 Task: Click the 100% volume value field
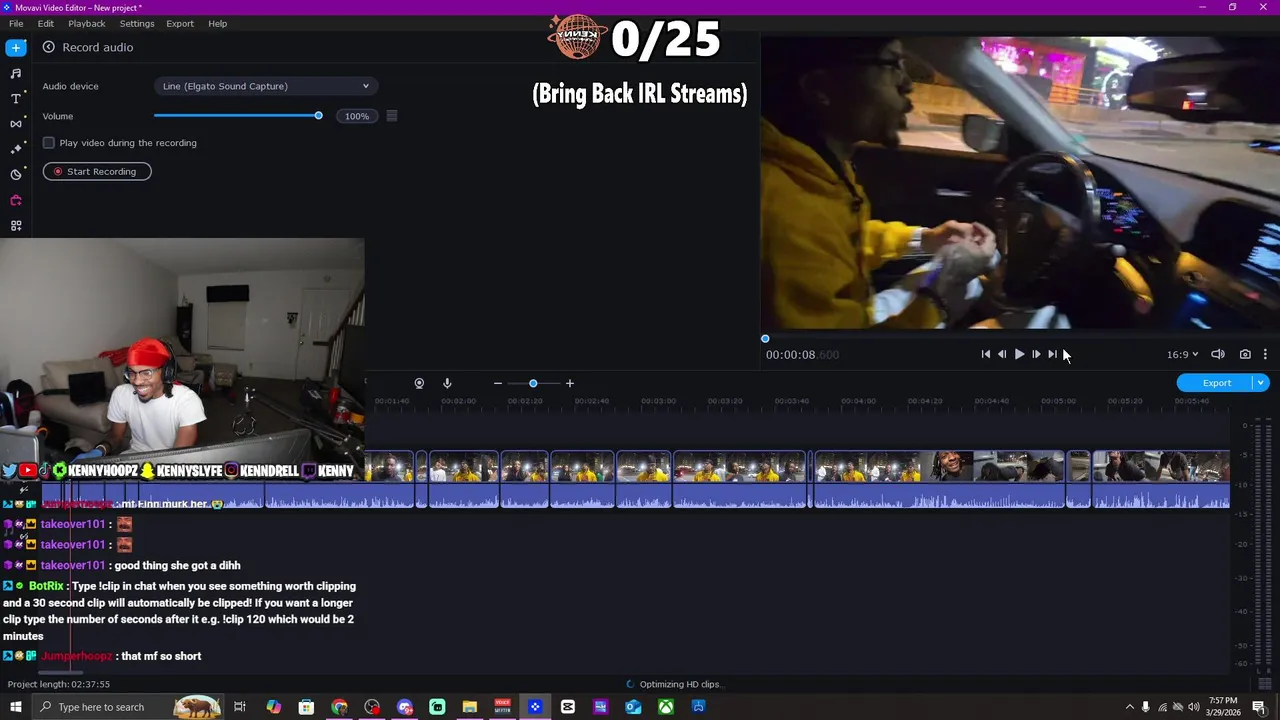[x=357, y=116]
